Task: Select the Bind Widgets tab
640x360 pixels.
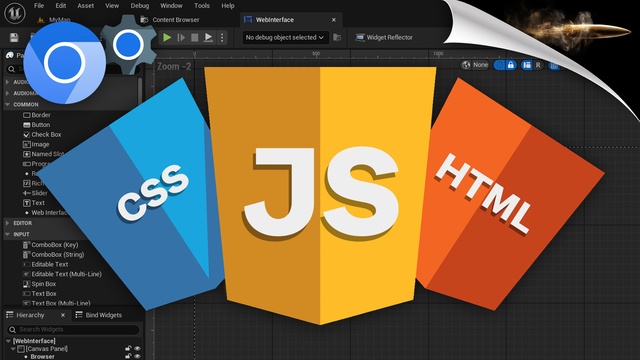Action: (98, 315)
